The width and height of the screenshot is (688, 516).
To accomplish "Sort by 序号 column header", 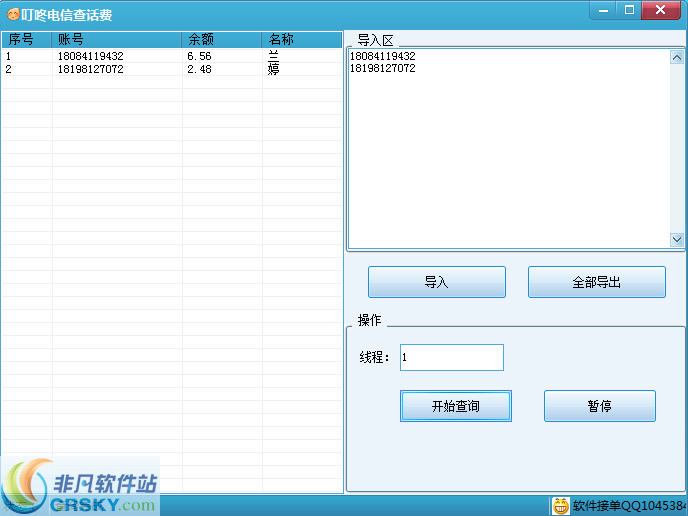I will (x=26, y=39).
